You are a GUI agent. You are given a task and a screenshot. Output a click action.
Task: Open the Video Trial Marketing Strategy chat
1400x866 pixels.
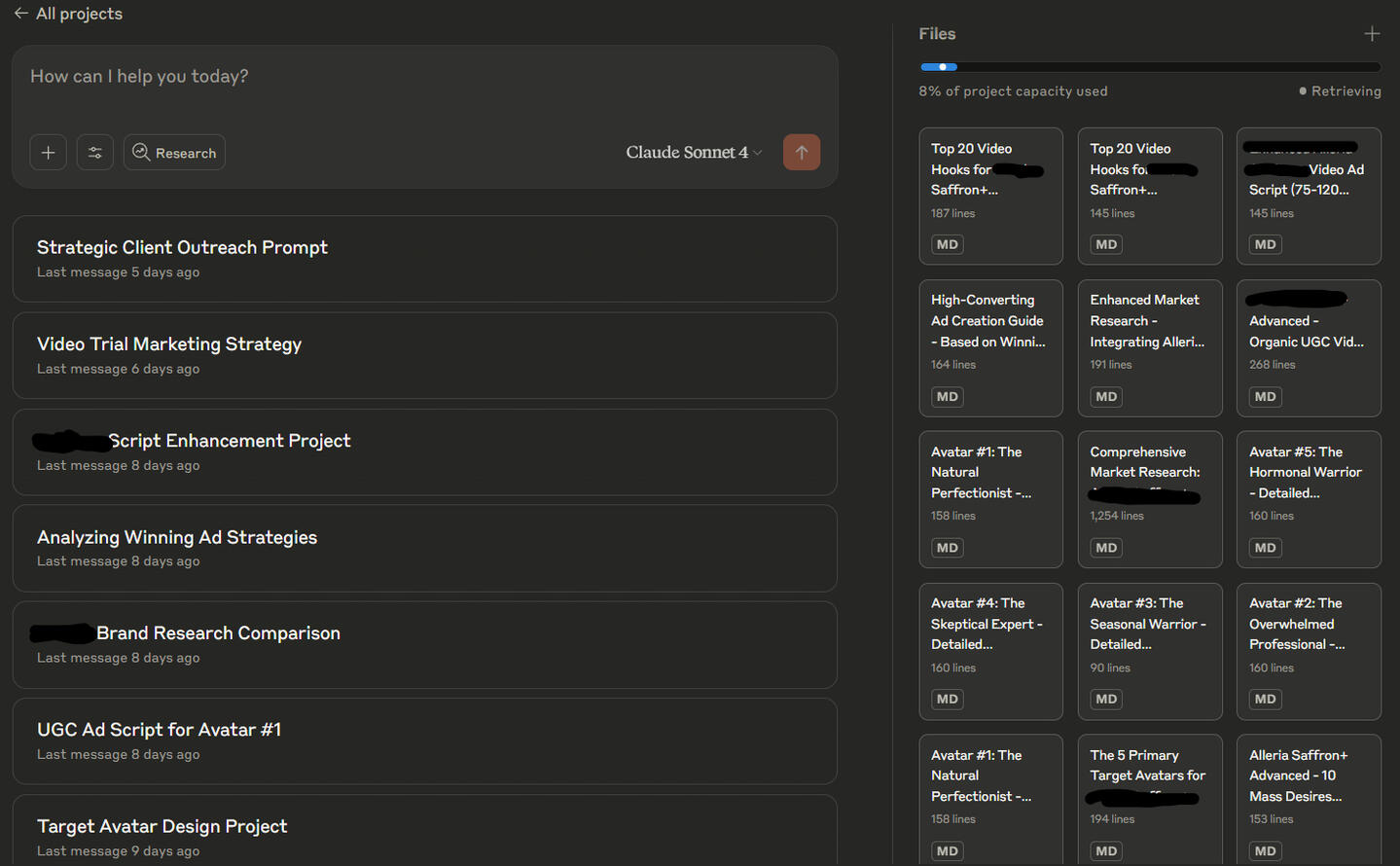click(424, 355)
